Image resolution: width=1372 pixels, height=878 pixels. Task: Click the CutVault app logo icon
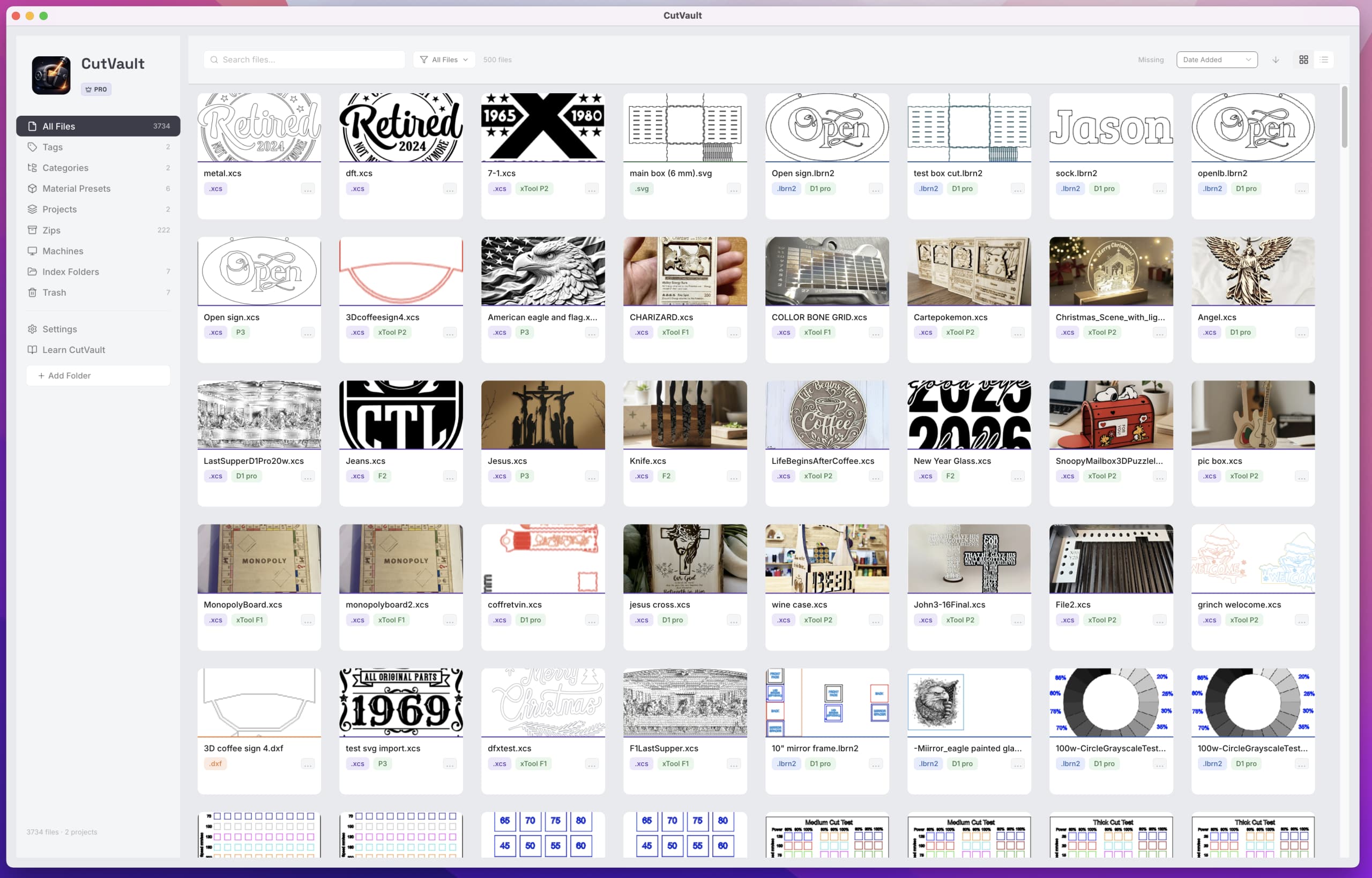pyautogui.click(x=51, y=75)
